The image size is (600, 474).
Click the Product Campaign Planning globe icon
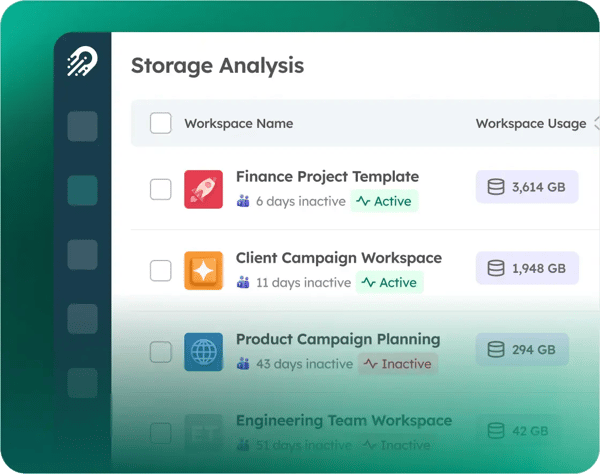(204, 352)
